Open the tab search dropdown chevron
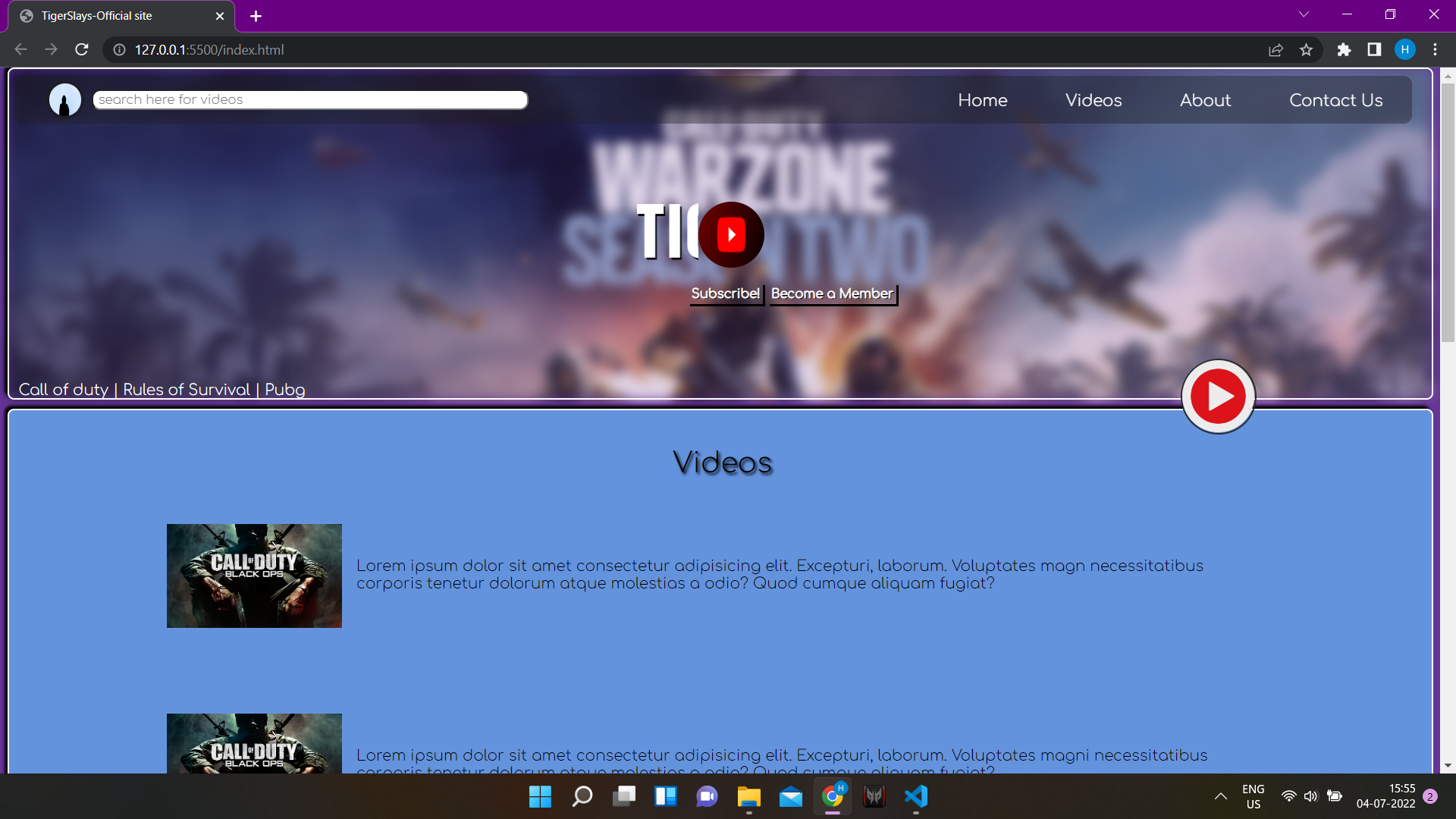 click(x=1304, y=14)
